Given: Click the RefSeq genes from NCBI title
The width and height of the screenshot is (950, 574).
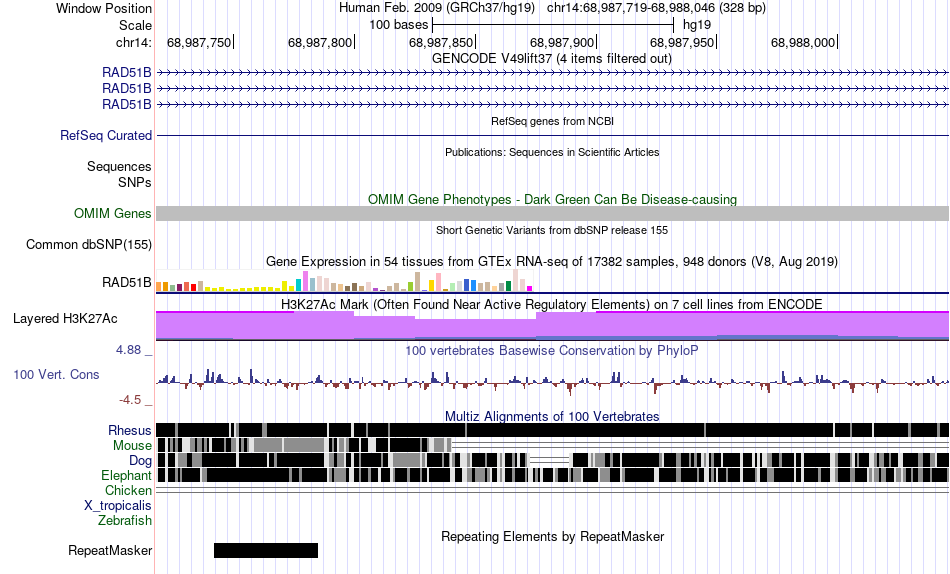Looking at the screenshot, I should [553, 121].
